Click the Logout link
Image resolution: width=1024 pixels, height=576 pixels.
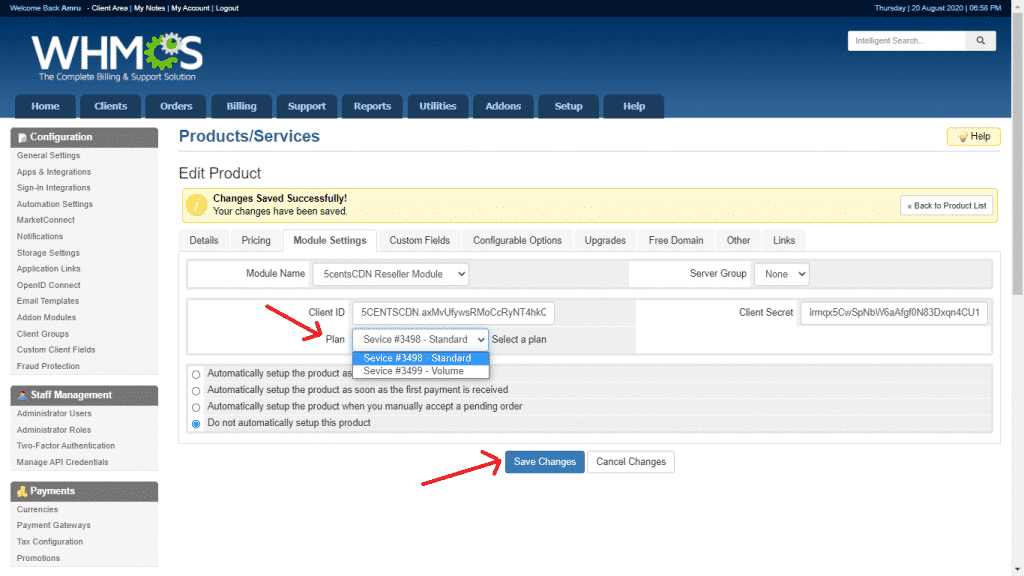(227, 8)
